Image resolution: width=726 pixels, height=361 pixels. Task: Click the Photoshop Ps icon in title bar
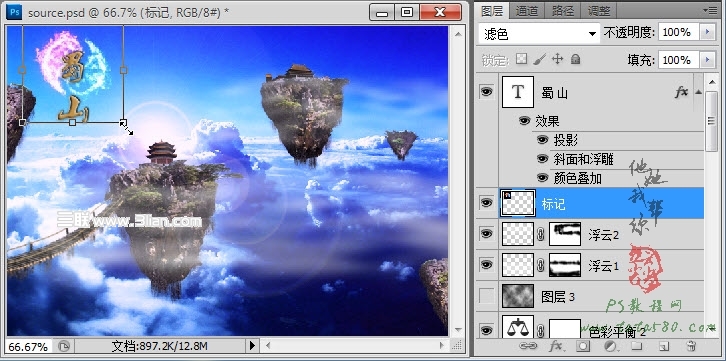[x=15, y=12]
